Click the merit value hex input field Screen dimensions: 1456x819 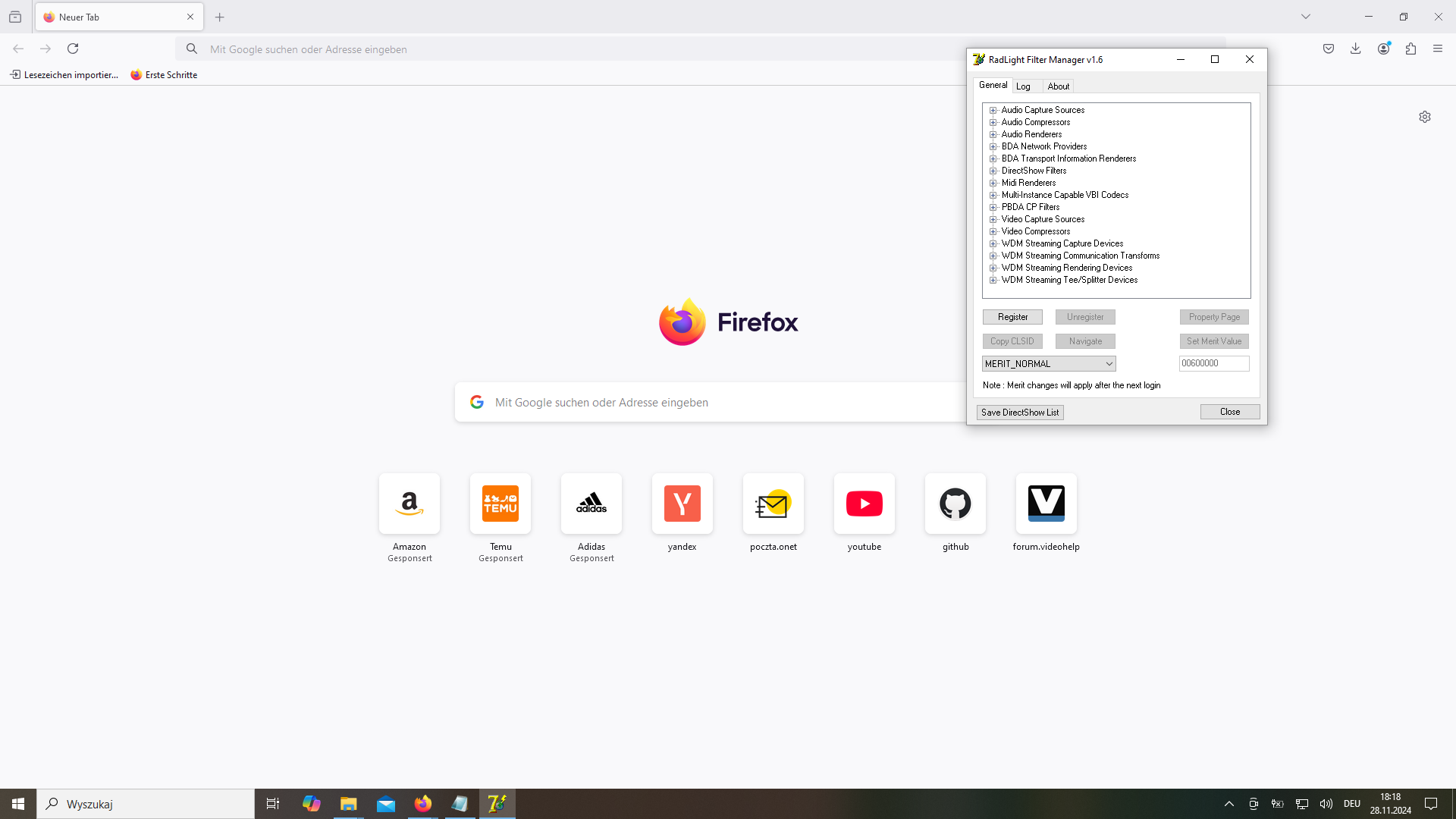[x=1213, y=363]
